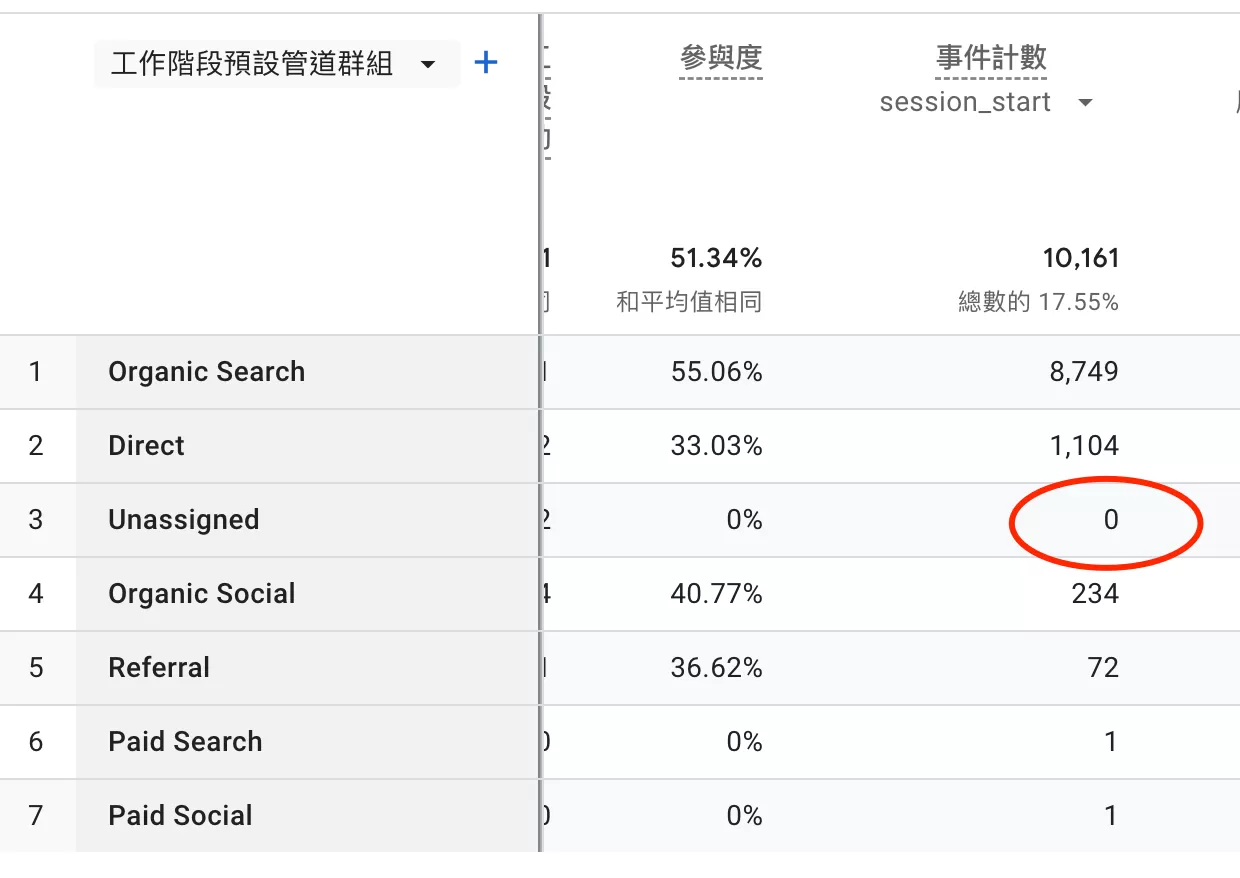Screen dimensions: 1240x878
Task: Click the circled 0 event count value
Action: (1110, 520)
